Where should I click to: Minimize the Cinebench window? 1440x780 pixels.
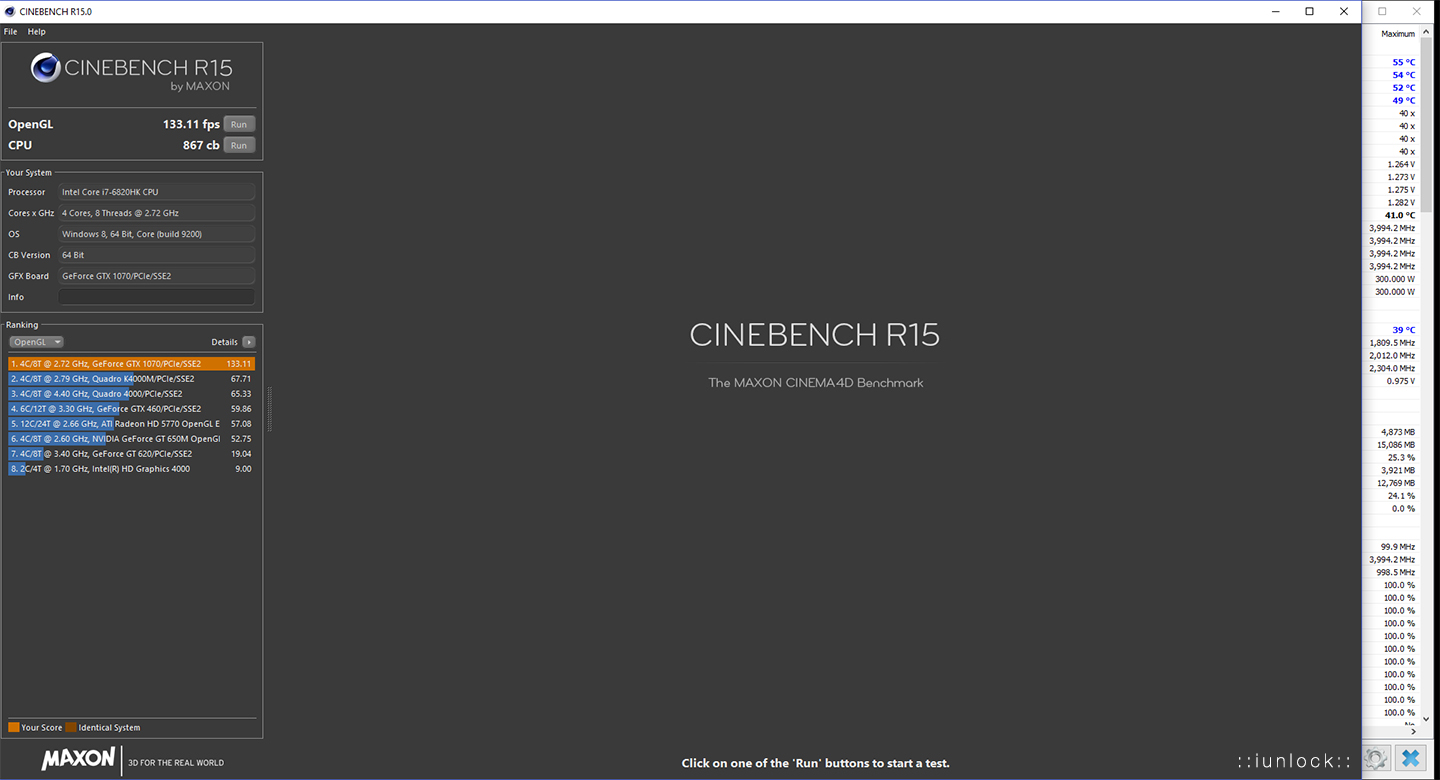1276,11
